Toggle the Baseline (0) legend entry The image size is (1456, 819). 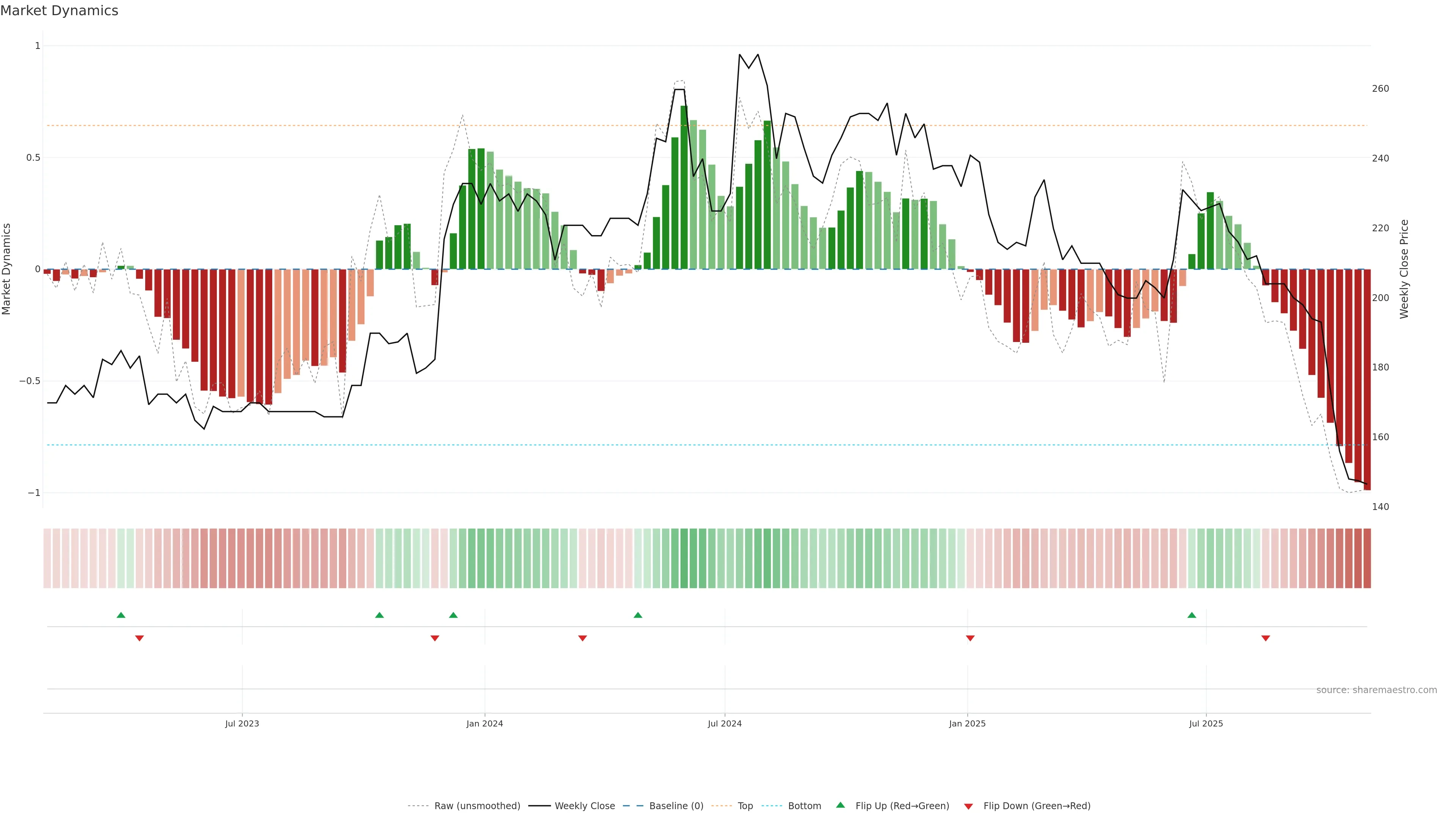click(x=676, y=806)
